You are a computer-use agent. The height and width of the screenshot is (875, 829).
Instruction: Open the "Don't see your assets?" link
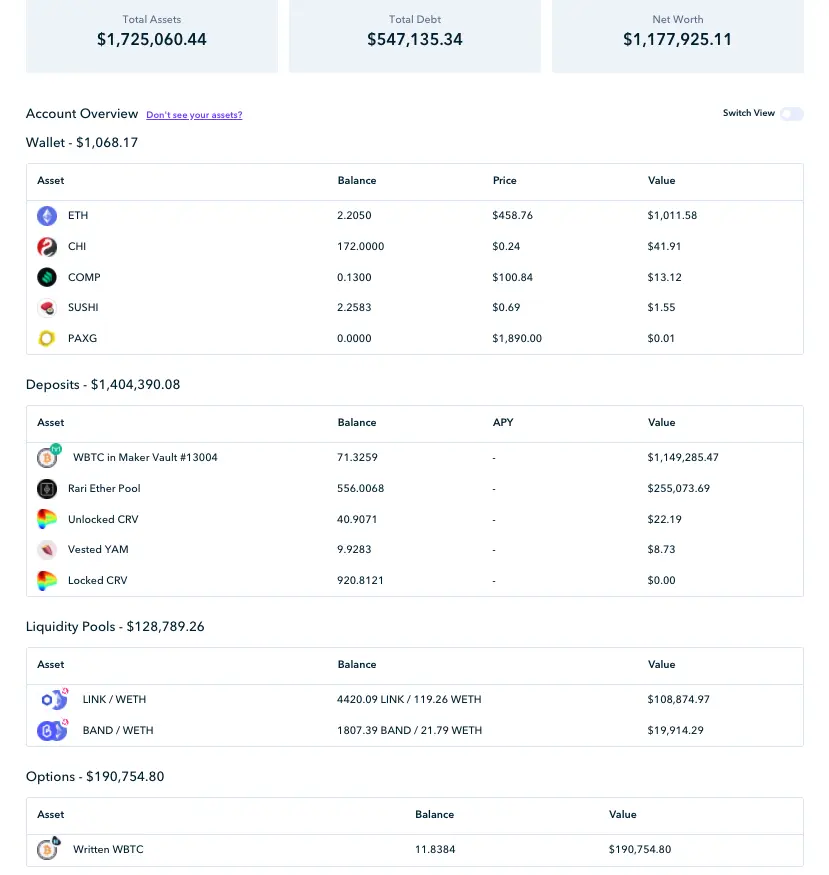point(194,115)
